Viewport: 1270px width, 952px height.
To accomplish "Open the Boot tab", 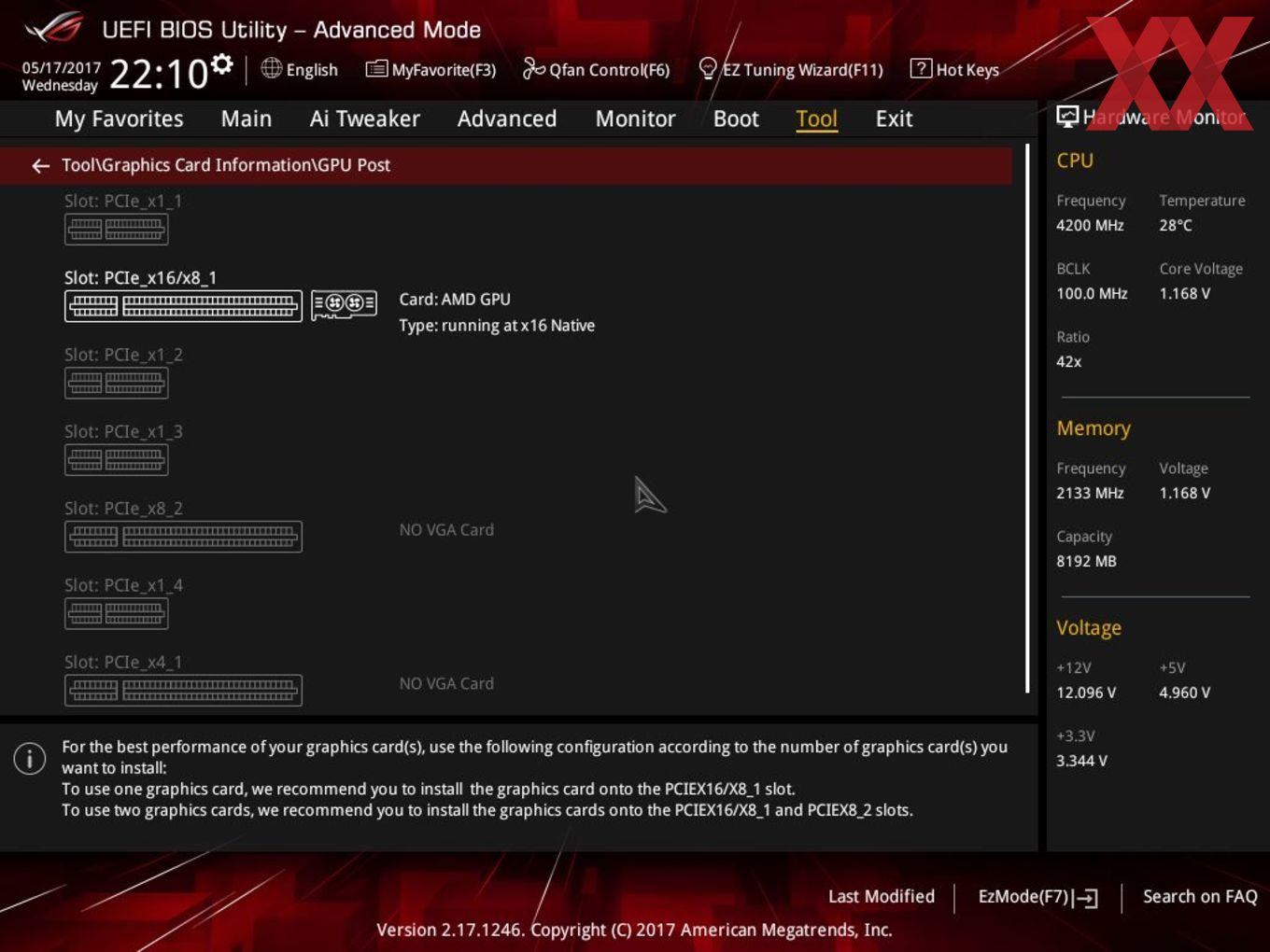I will point(736,119).
